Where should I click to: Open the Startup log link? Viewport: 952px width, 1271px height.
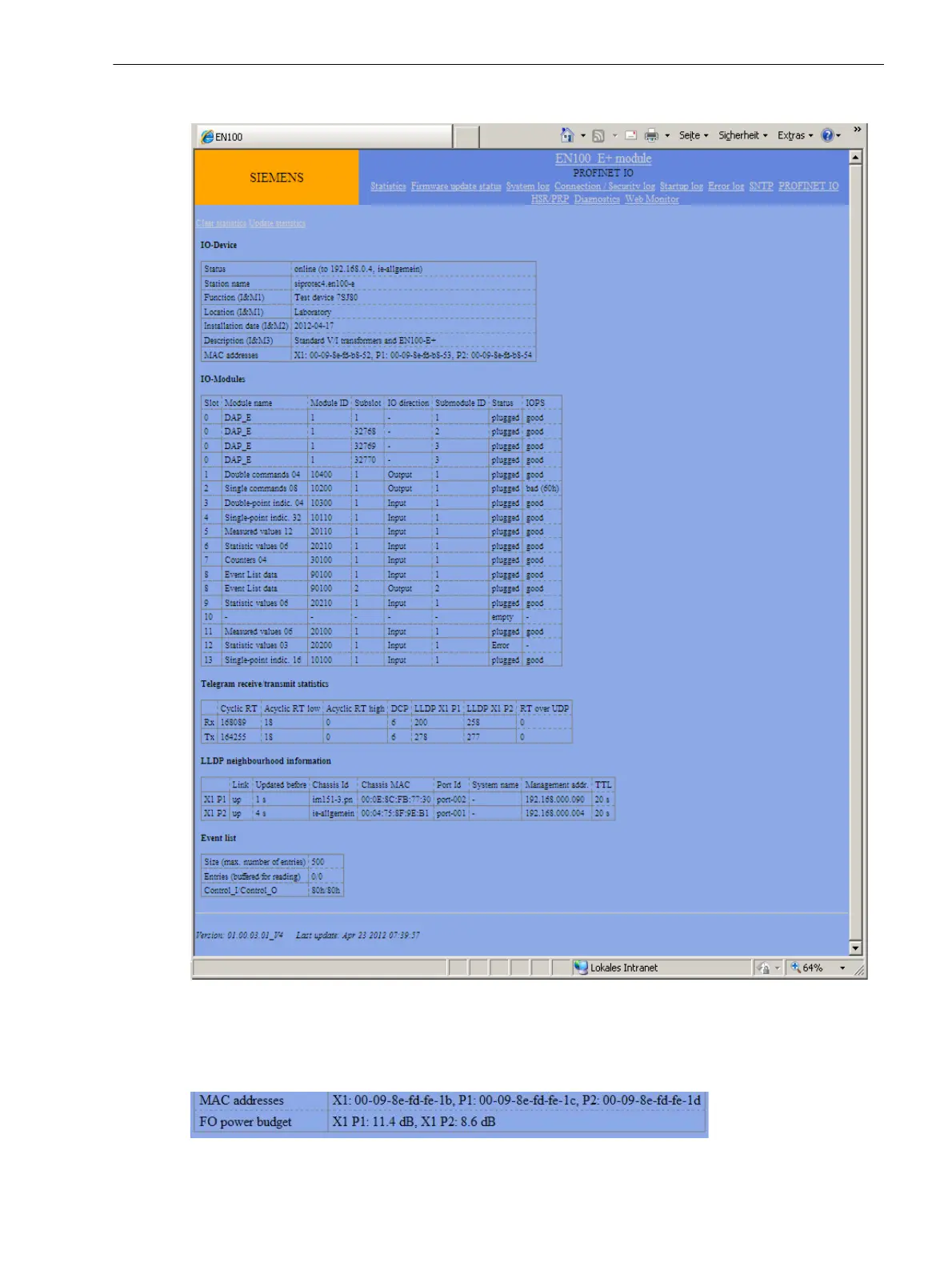(x=682, y=186)
